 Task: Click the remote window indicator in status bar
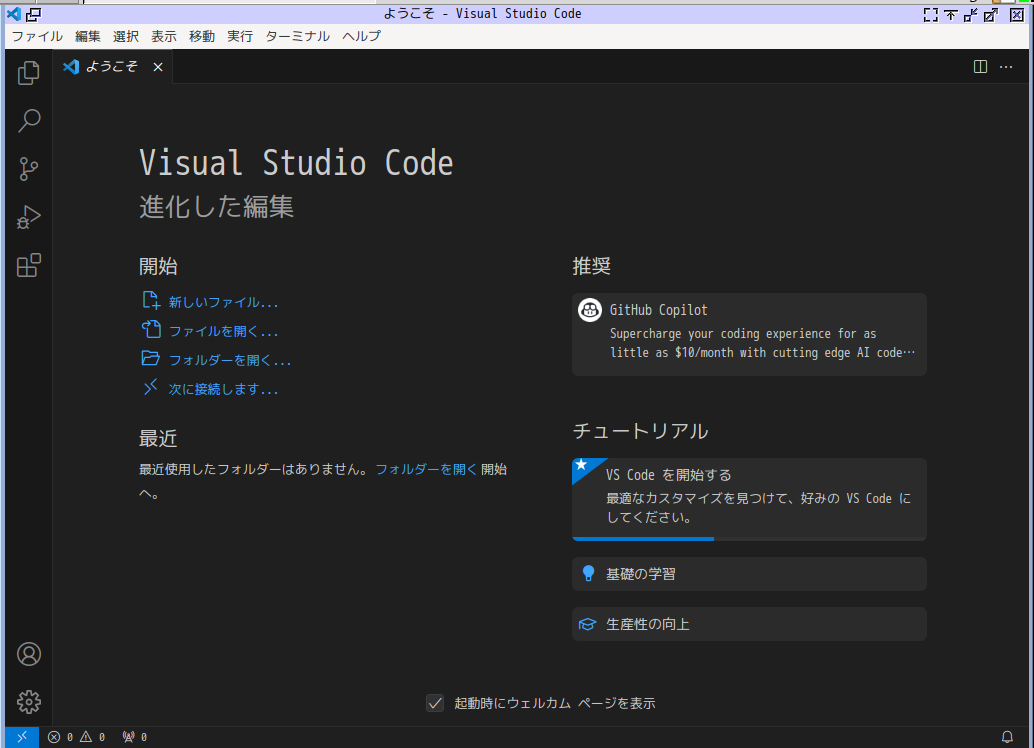(22, 737)
